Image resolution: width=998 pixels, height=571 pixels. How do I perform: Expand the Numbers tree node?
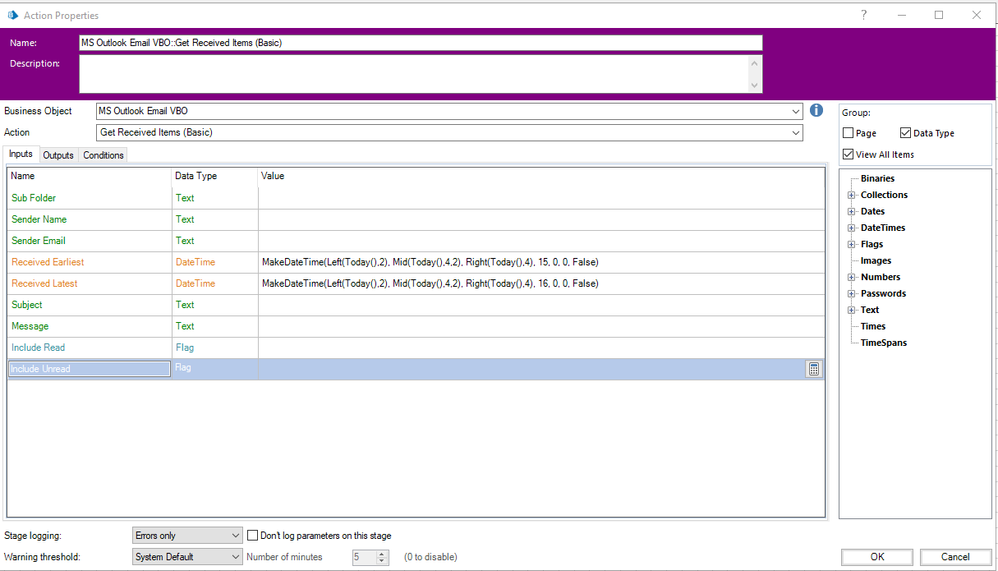(851, 277)
